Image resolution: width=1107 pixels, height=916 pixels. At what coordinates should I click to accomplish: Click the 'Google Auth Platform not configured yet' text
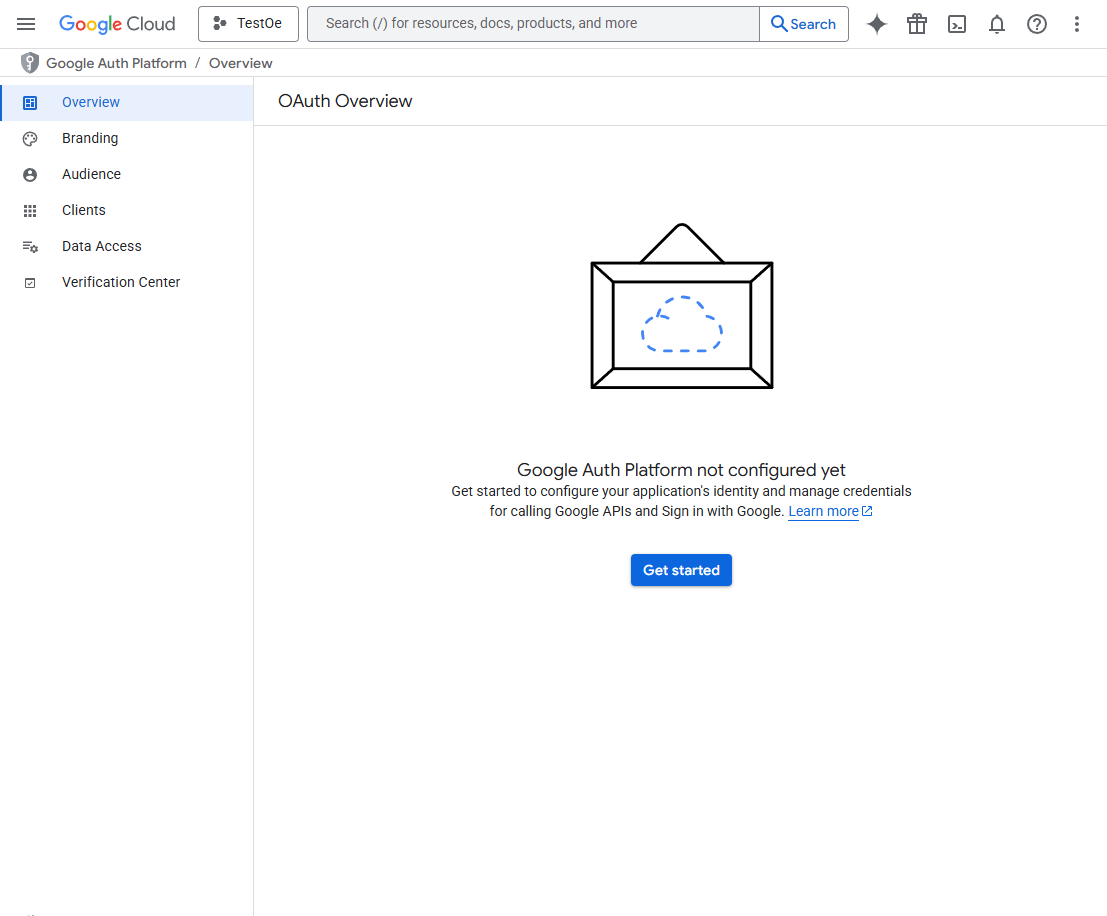(681, 470)
